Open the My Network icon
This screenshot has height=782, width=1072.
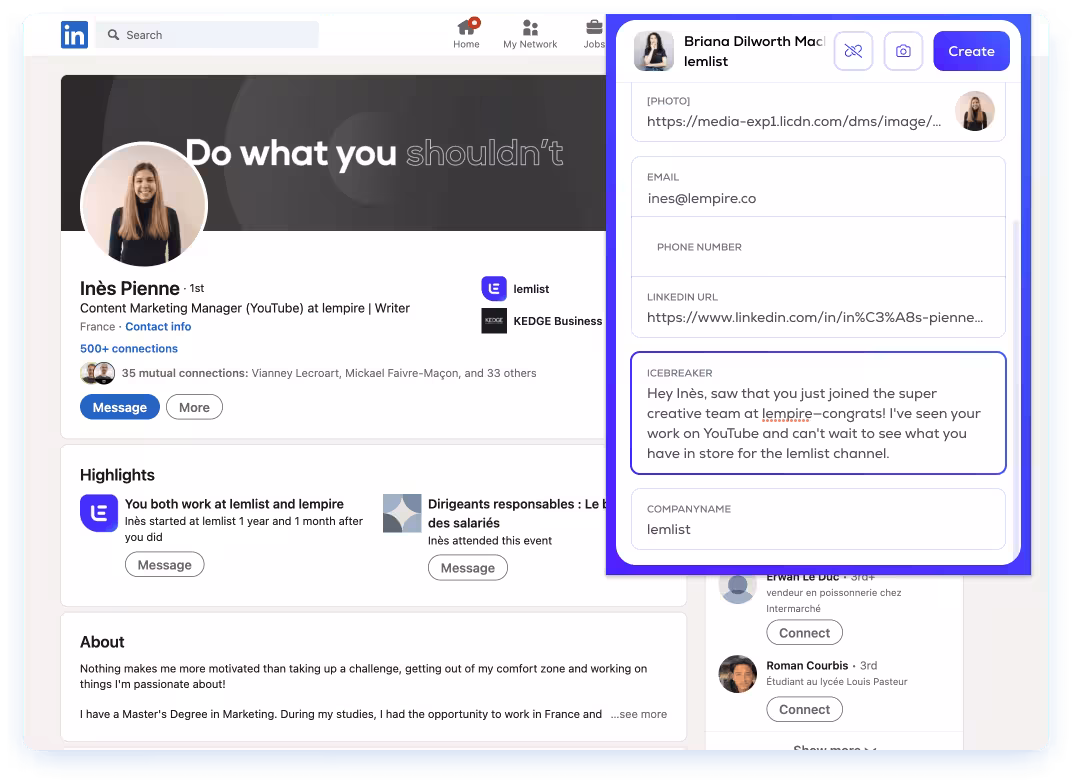[x=530, y=28]
